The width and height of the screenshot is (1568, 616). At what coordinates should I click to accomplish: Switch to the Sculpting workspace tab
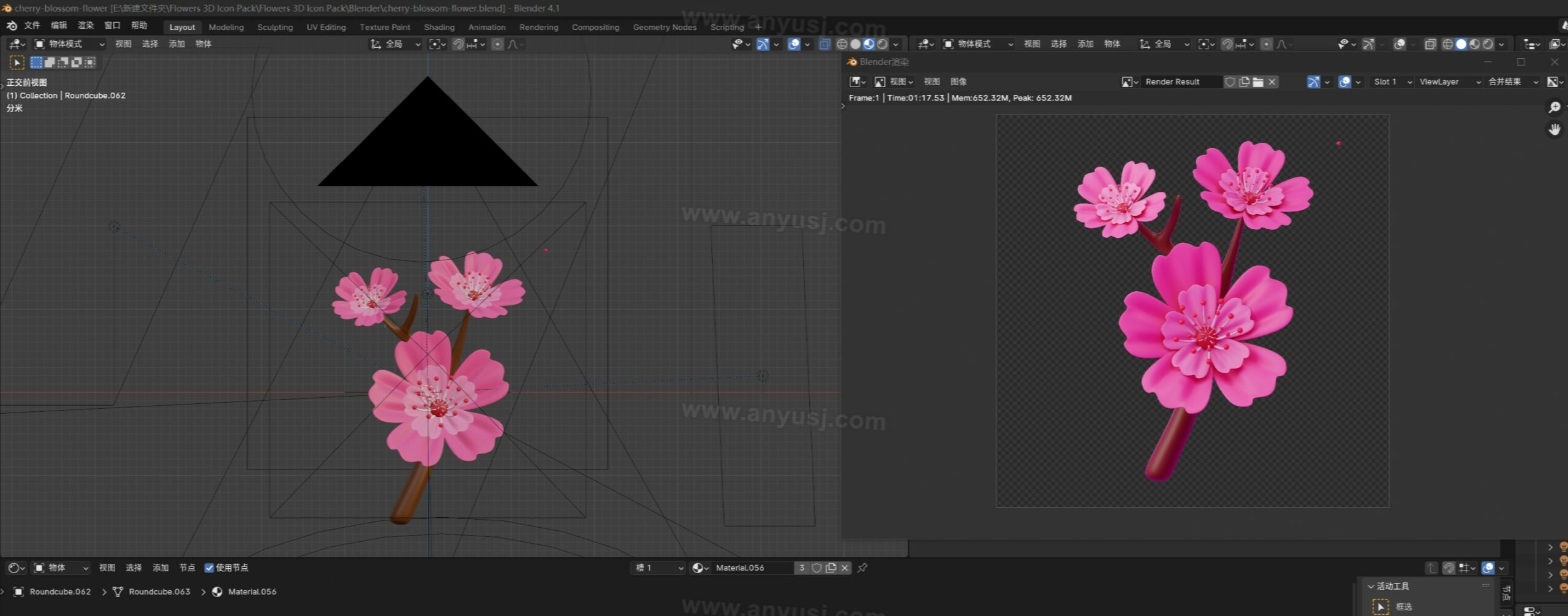(x=275, y=28)
